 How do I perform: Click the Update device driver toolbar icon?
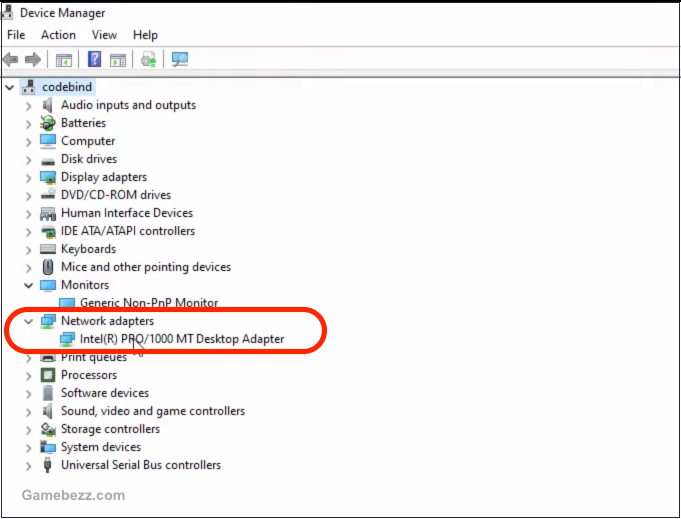(x=149, y=60)
